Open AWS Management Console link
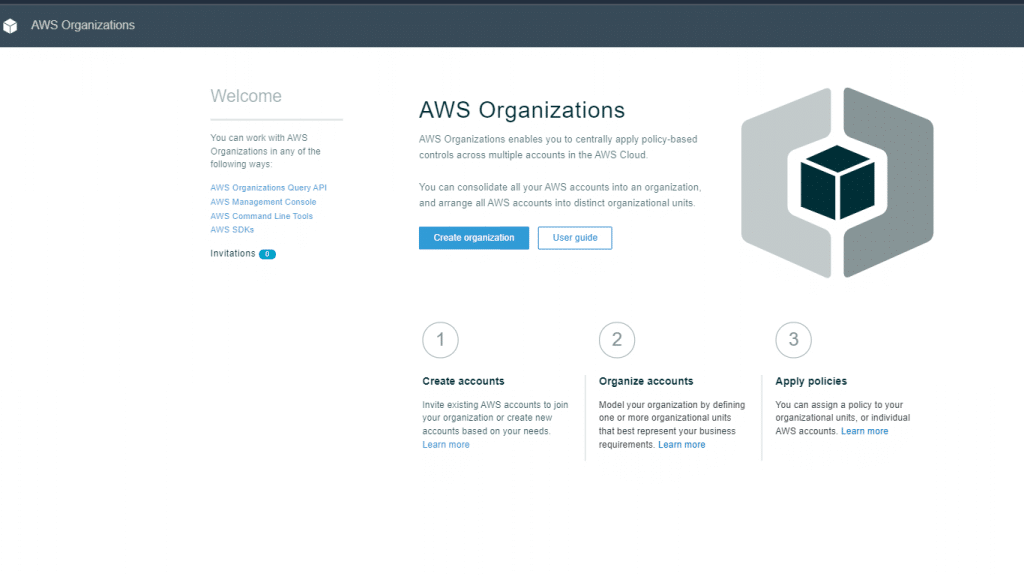1024x576 pixels. coord(263,202)
